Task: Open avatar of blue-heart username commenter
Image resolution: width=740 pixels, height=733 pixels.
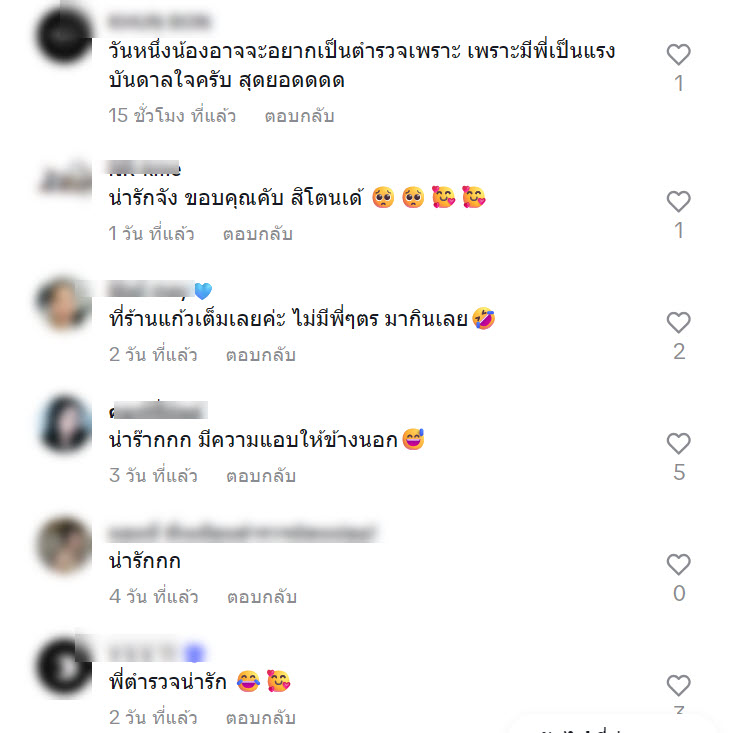Action: pyautogui.click(x=65, y=303)
